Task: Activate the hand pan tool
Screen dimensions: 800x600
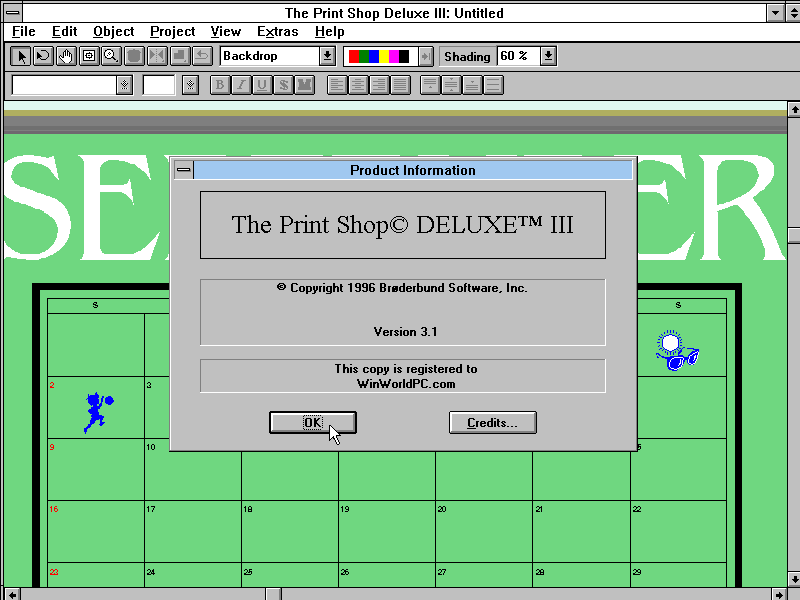Action: point(65,56)
